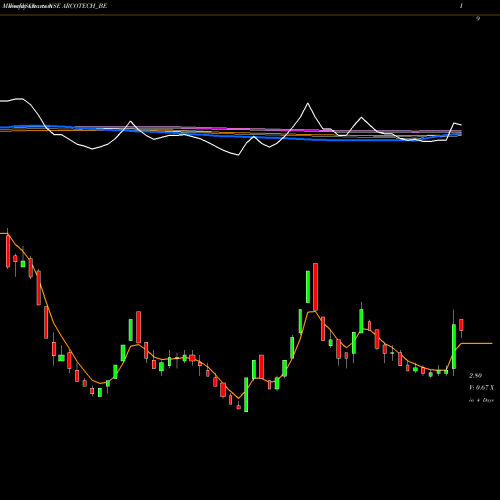Click the highest peak of the white indicator line
500x500 pixels.
(308, 103)
